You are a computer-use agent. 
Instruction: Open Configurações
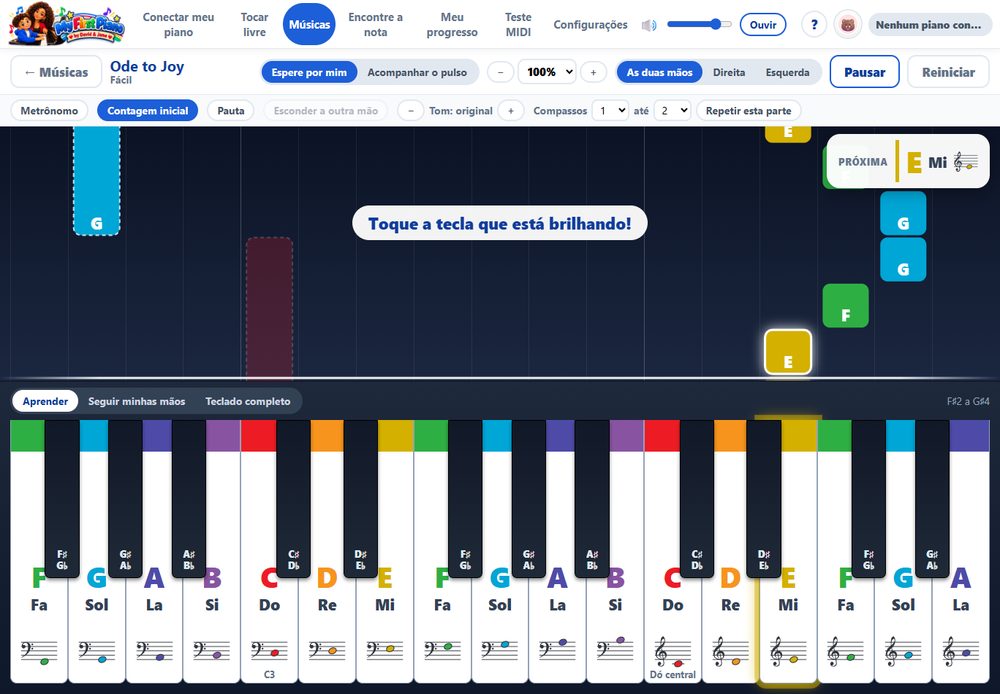pyautogui.click(x=591, y=24)
